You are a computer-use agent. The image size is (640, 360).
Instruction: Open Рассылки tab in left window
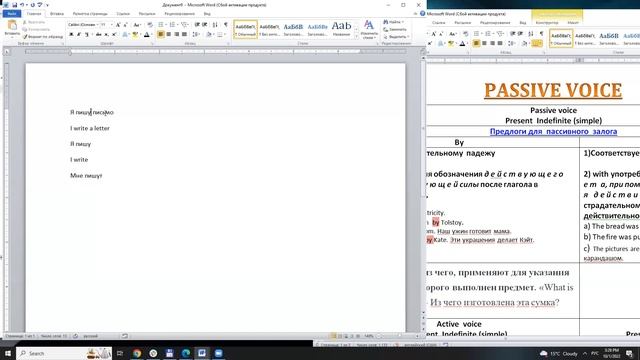pyautogui.click(x=147, y=13)
